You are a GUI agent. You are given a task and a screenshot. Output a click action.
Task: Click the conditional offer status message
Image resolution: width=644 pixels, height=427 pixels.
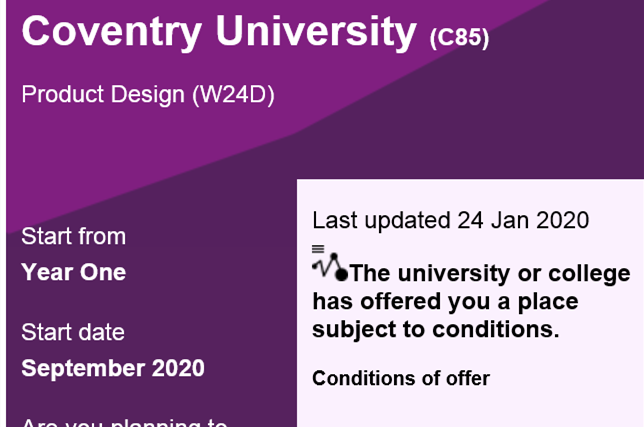pos(471,300)
